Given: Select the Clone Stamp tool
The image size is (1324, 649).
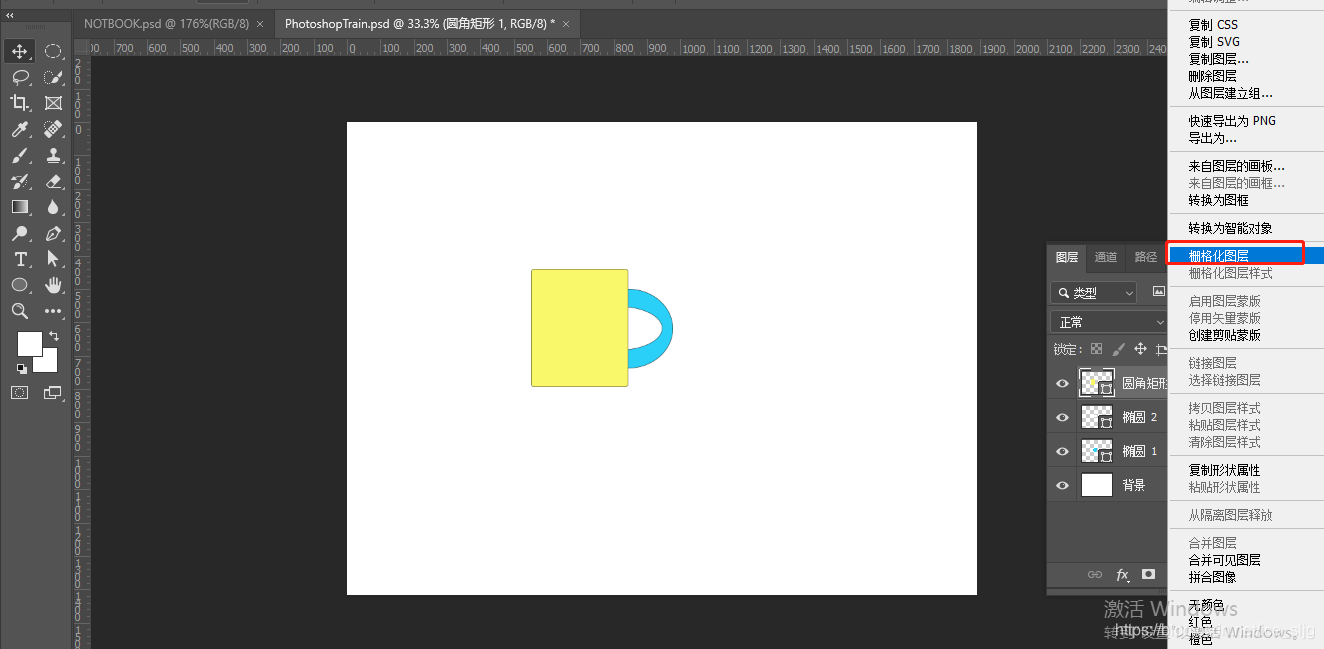Looking at the screenshot, I should click(x=53, y=155).
